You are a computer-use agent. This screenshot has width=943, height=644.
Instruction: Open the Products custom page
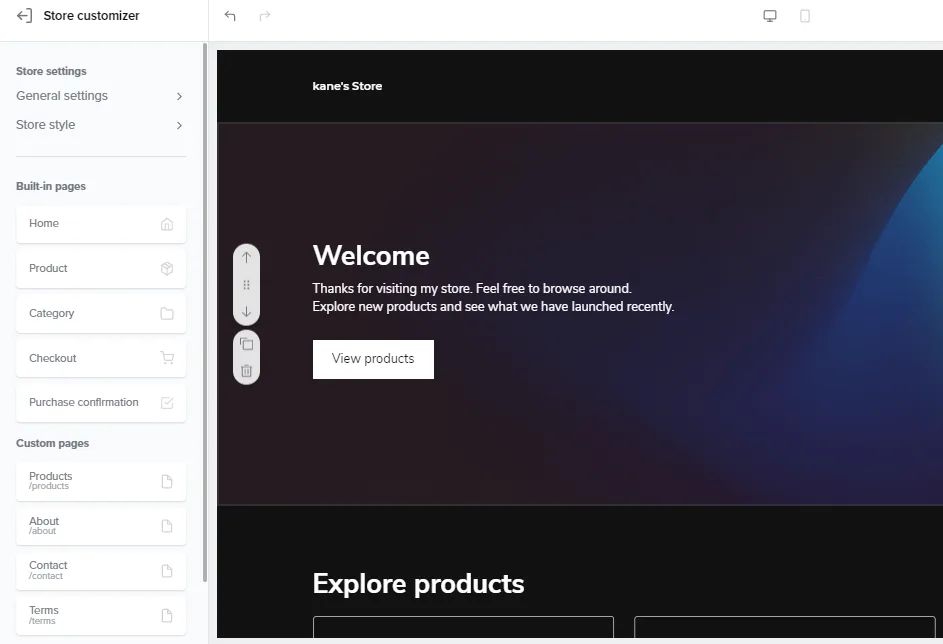tap(100, 481)
